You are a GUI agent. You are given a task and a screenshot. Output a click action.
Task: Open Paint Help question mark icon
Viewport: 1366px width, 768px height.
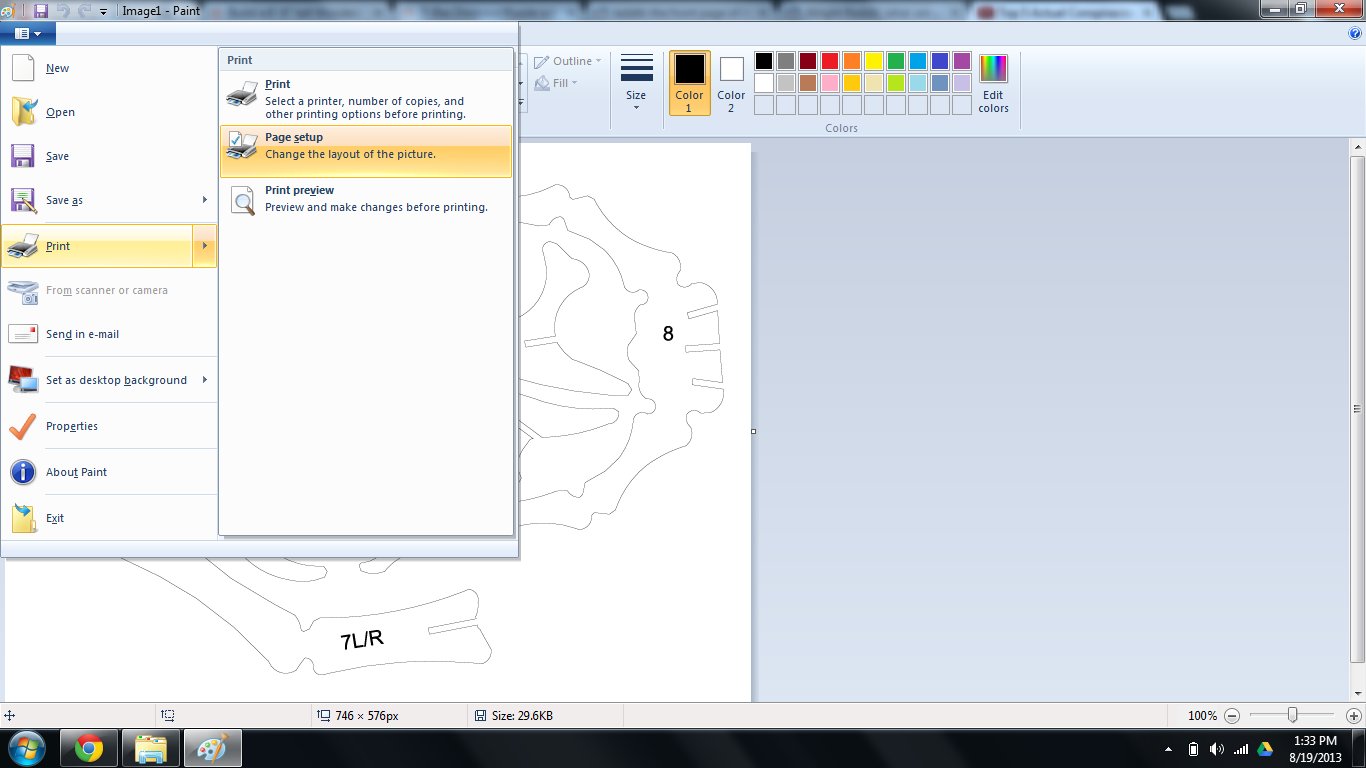pos(1355,33)
